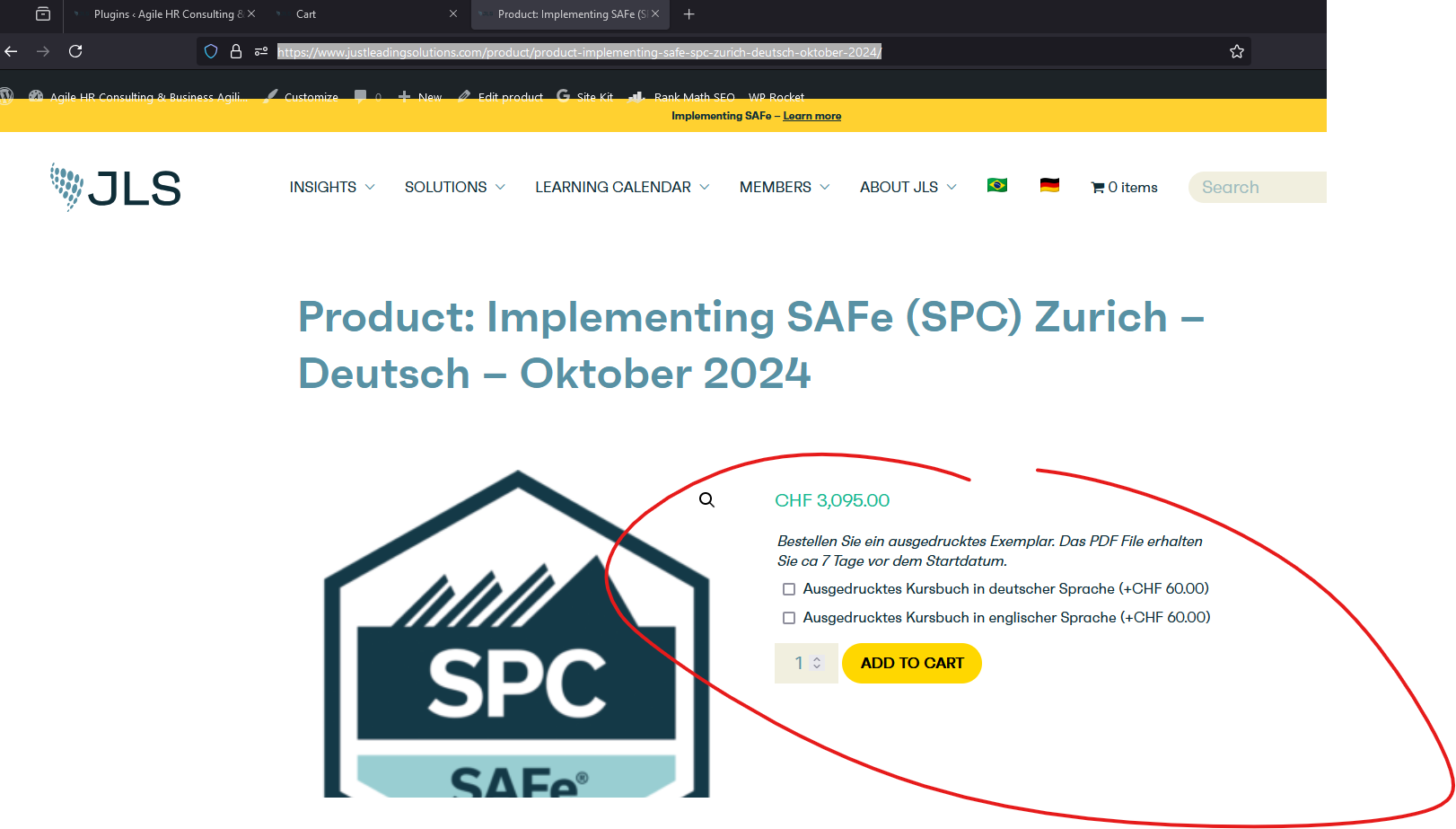
Task: Reload the current page
Action: tap(75, 51)
